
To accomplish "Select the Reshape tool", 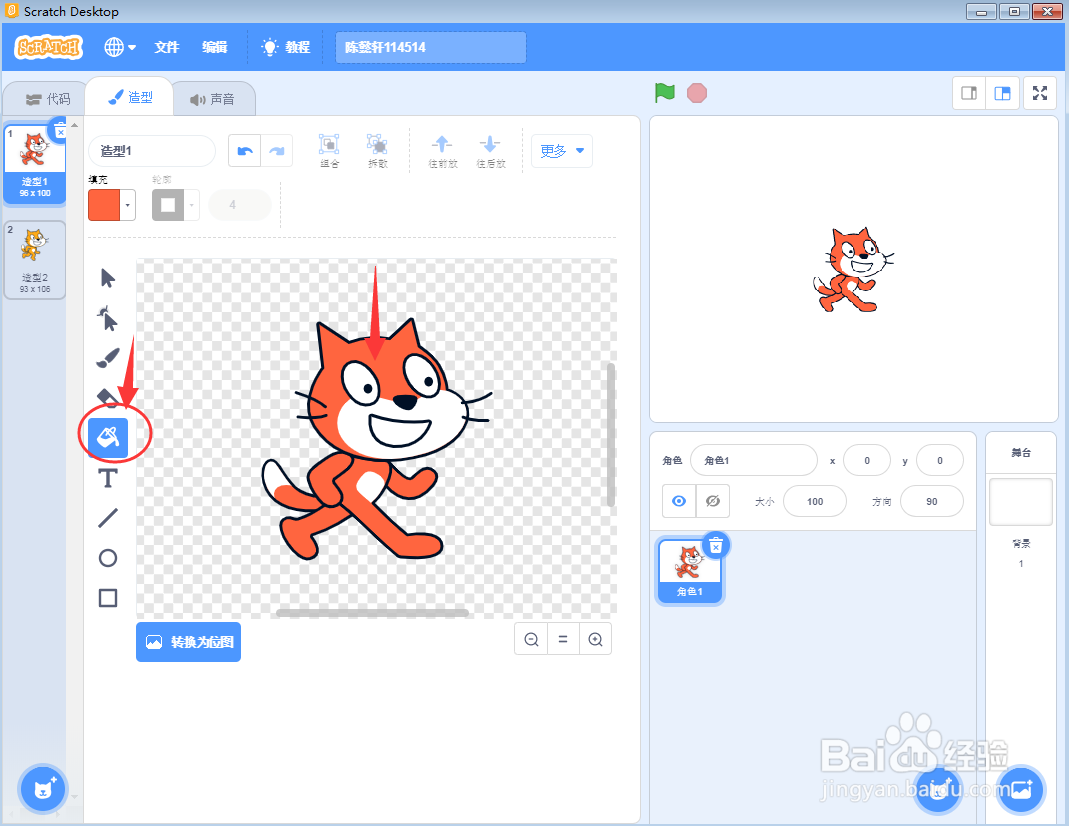I will coord(108,318).
